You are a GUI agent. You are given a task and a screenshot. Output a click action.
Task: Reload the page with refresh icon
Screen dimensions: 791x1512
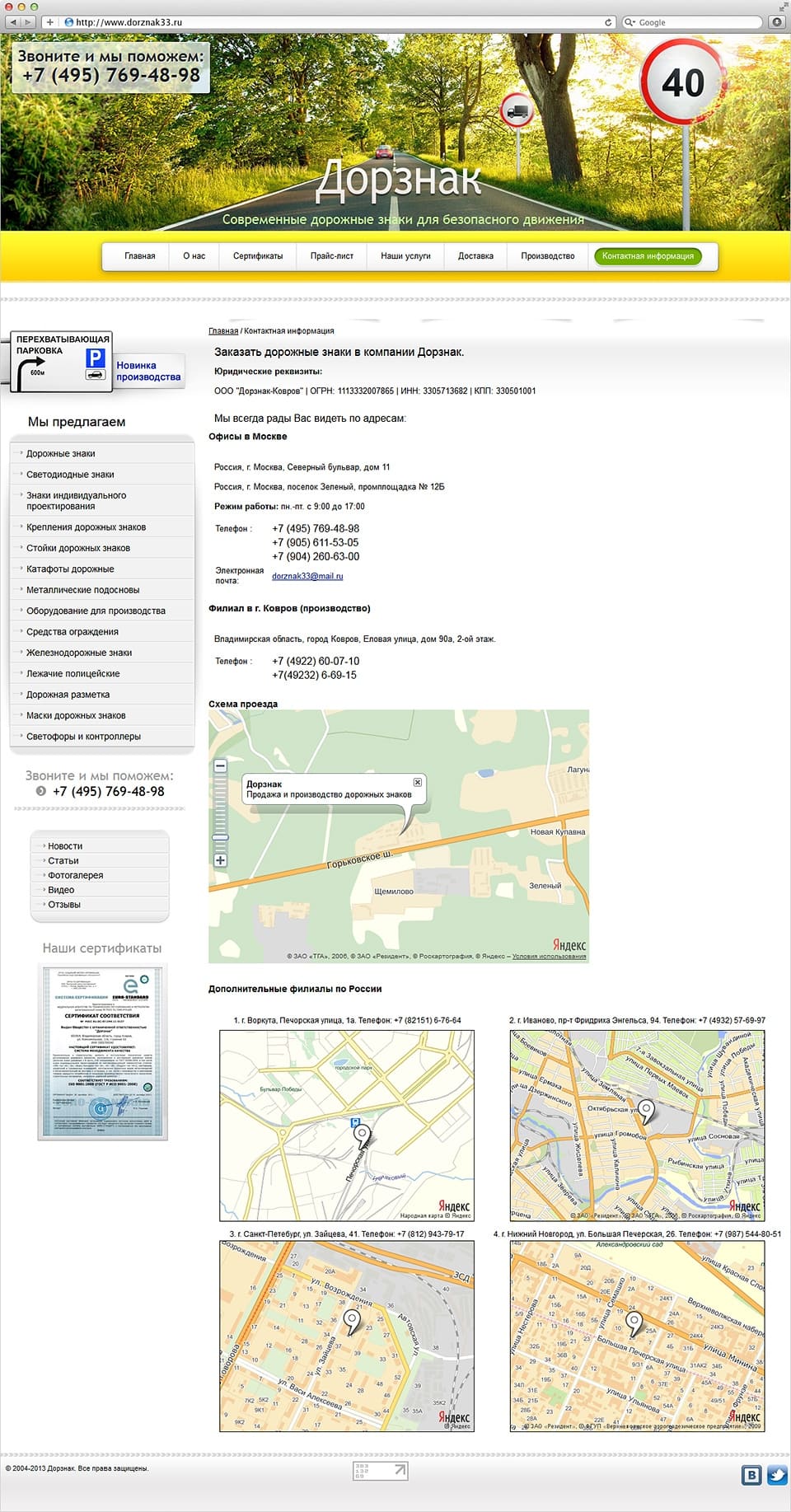coord(609,22)
